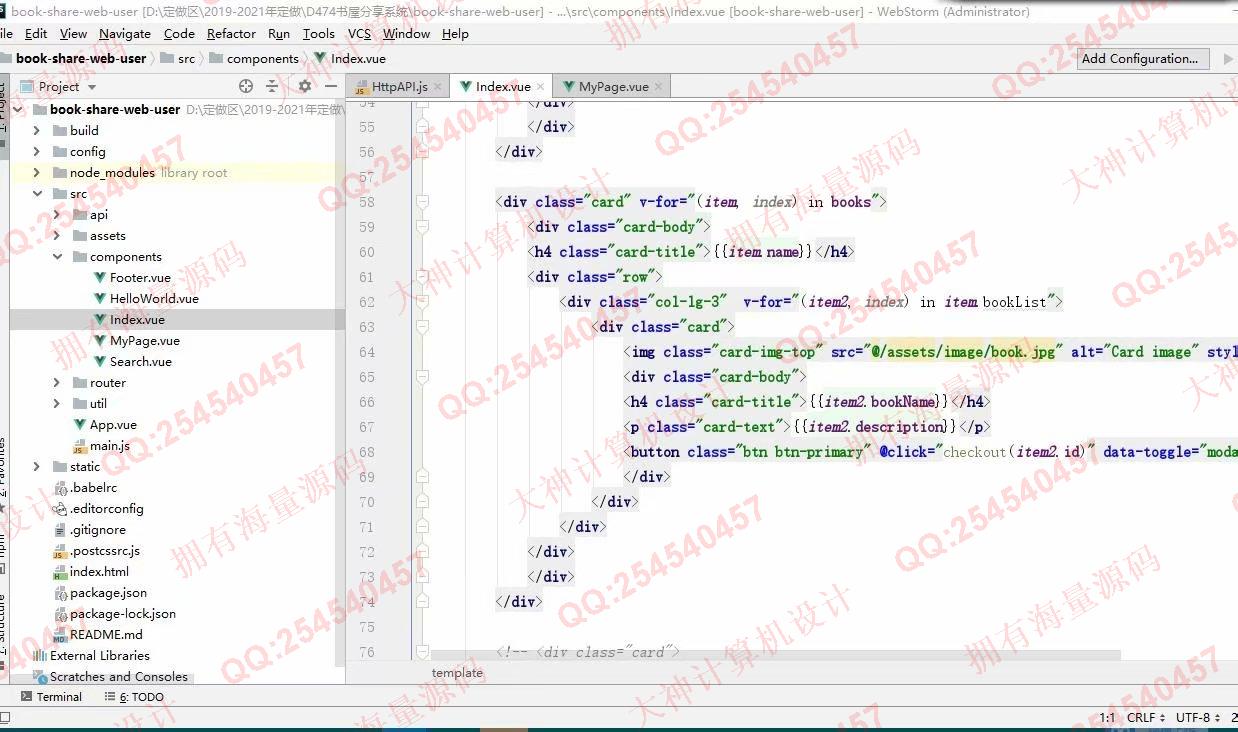This screenshot has width=1238, height=732.
Task: Select index.html in project tree
Action: tap(99, 571)
